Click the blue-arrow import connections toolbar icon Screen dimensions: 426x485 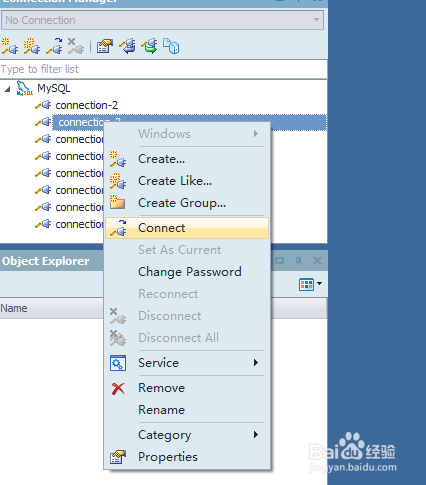click(127, 46)
